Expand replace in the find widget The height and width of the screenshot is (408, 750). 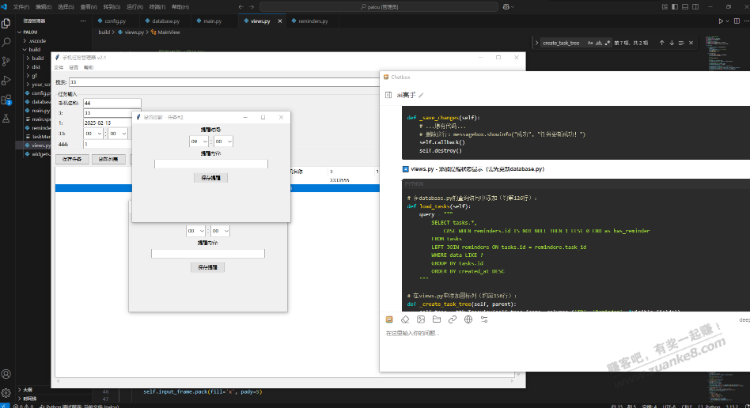pyautogui.click(x=537, y=43)
